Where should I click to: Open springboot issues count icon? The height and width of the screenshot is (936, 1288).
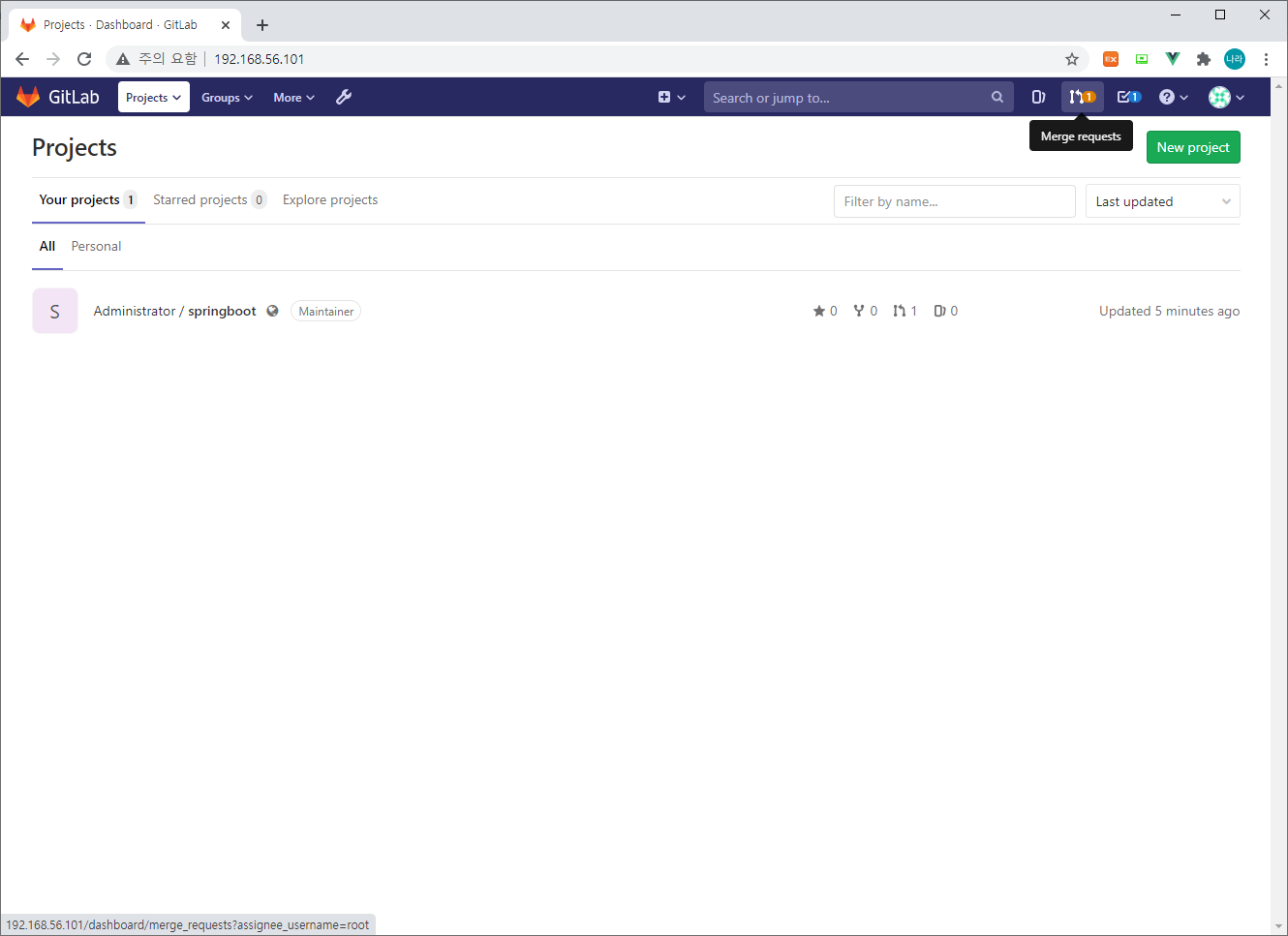click(945, 311)
